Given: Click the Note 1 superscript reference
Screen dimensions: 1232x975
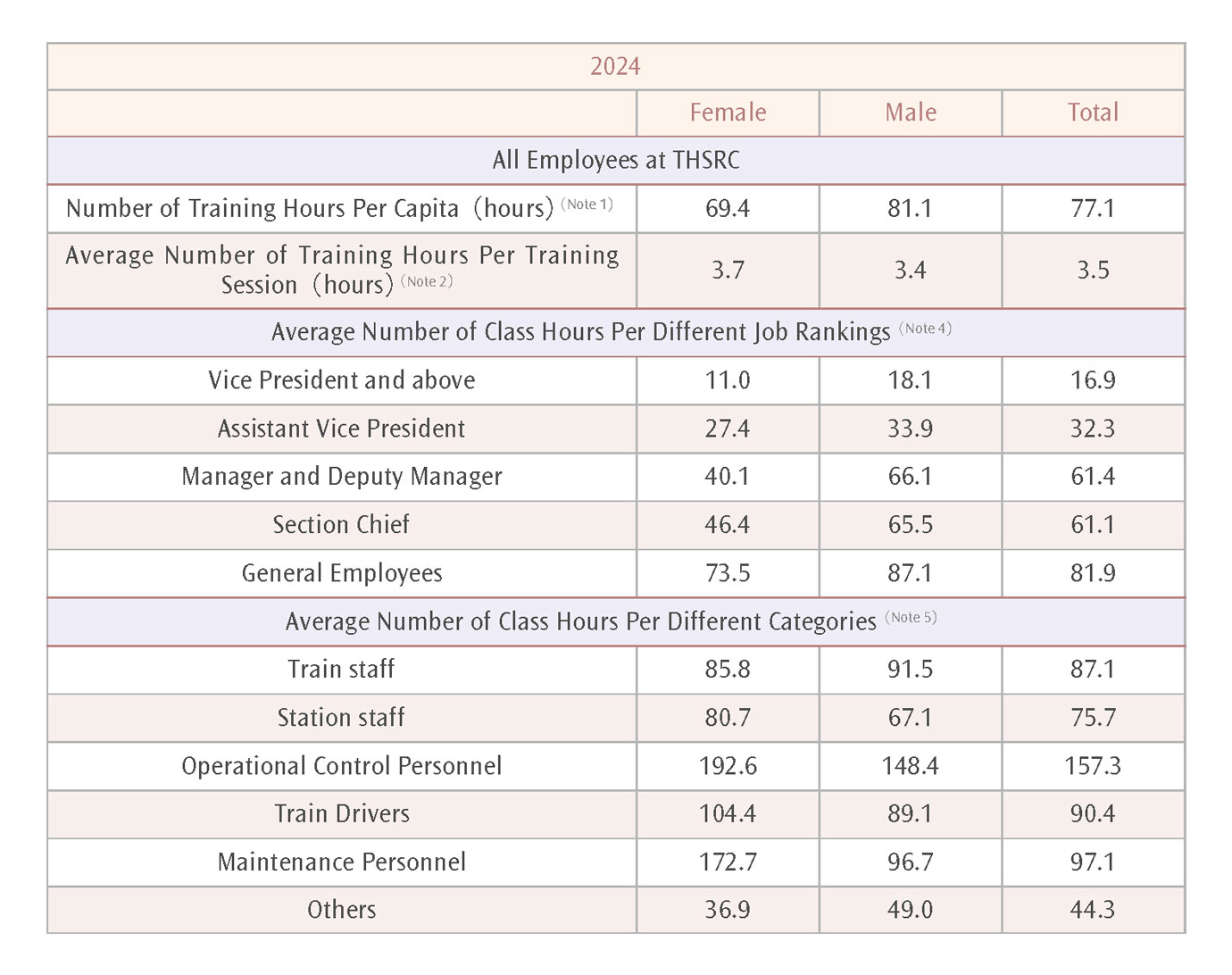Looking at the screenshot, I should click(587, 204).
